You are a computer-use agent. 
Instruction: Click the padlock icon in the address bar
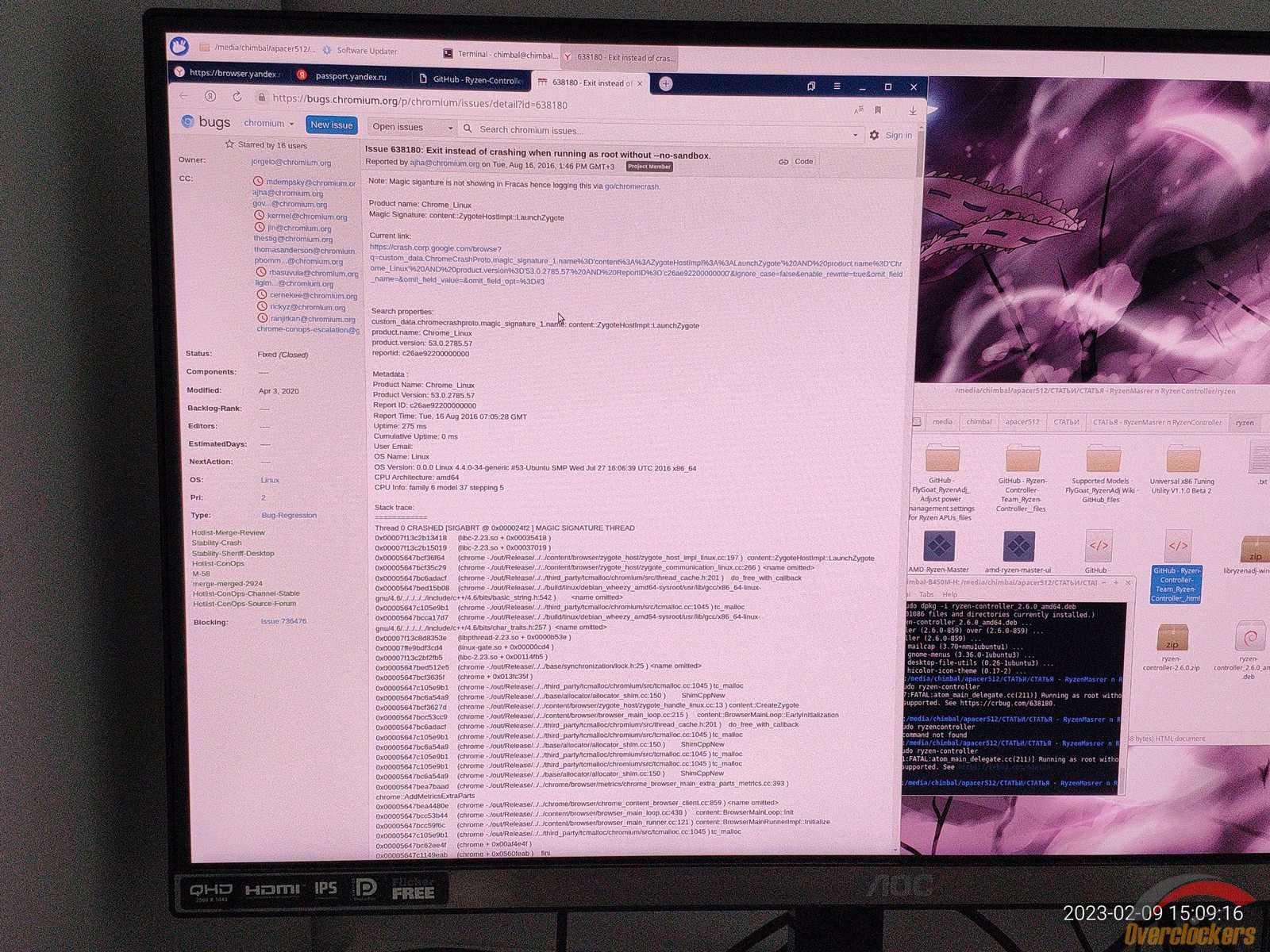click(261, 98)
